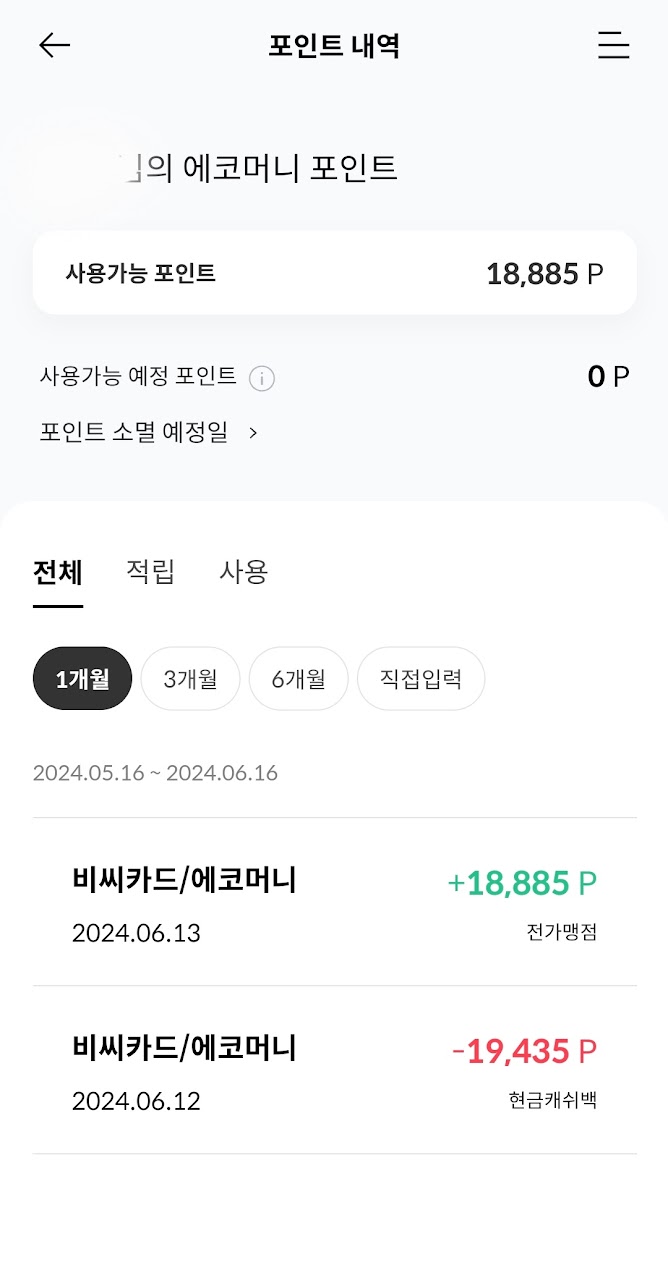The image size is (668, 1278).
Task: Tap the 사용가능 포인트 card
Action: point(334,272)
